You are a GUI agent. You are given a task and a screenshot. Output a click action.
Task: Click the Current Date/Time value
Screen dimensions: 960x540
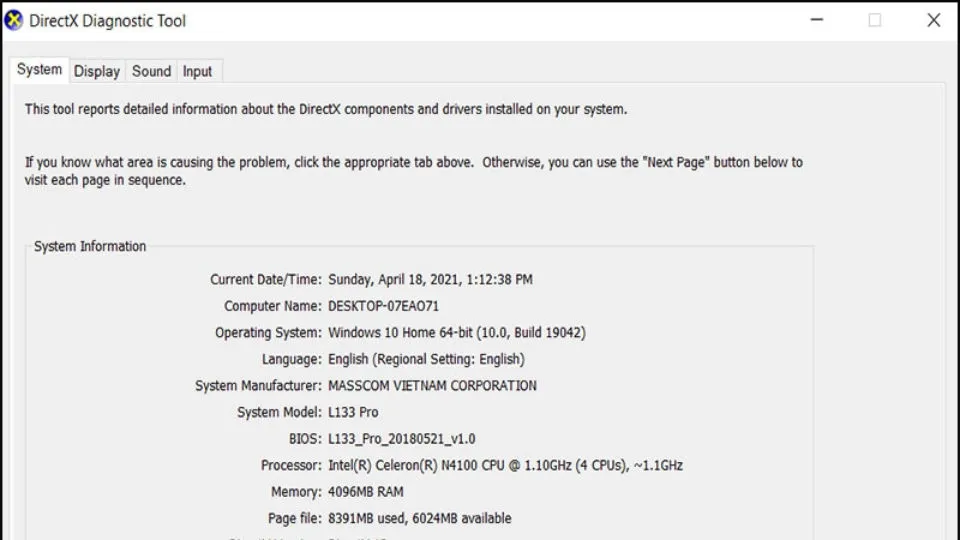(430, 280)
